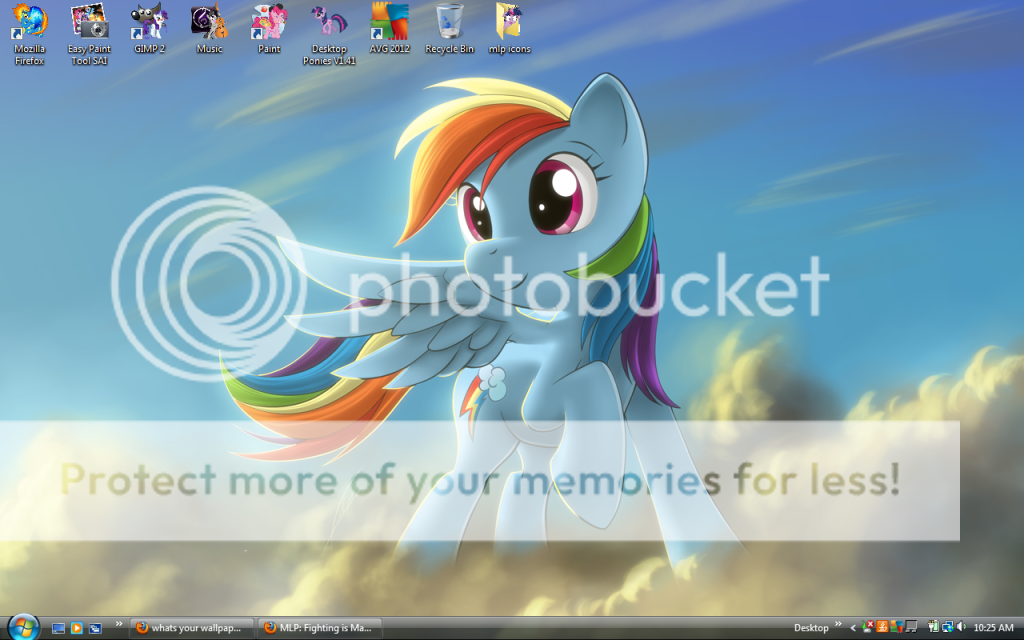Image resolution: width=1024 pixels, height=640 pixels.
Task: Show hidden tray icons arrow
Action: pyautogui.click(x=853, y=628)
